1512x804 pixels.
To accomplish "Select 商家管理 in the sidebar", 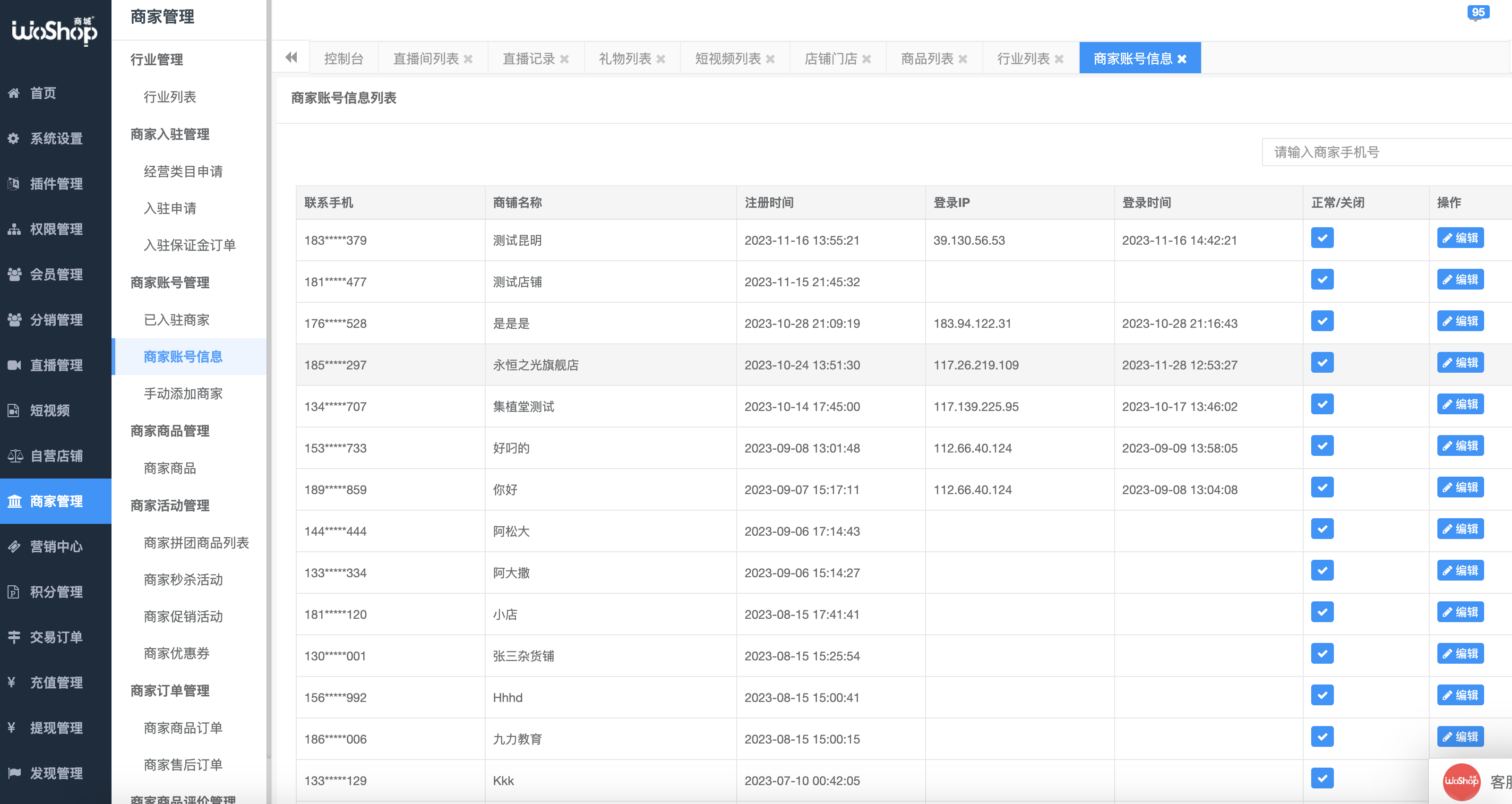I will pyautogui.click(x=56, y=501).
